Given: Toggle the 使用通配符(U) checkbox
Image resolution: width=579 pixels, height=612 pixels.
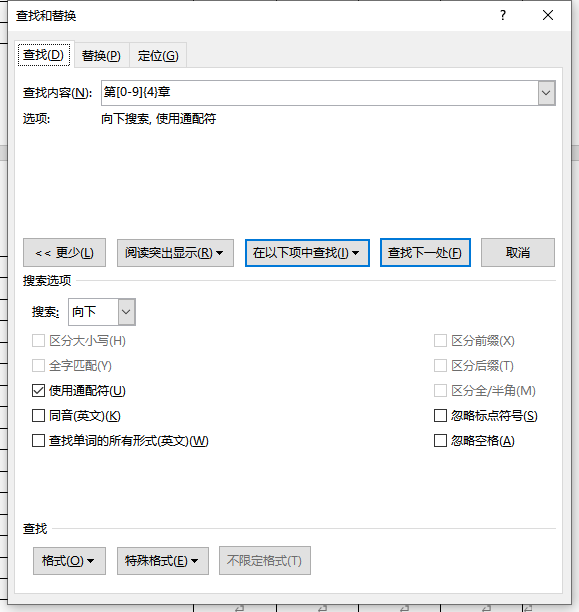Looking at the screenshot, I should tap(38, 391).
